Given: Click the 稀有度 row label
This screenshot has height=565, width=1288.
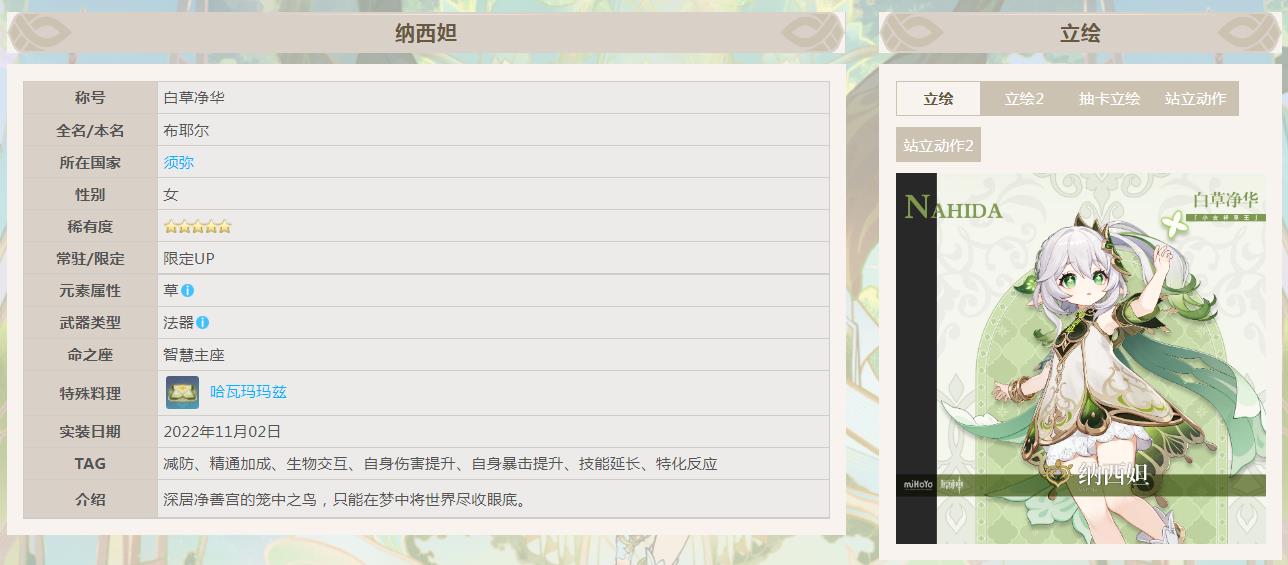Looking at the screenshot, I should (90, 226).
